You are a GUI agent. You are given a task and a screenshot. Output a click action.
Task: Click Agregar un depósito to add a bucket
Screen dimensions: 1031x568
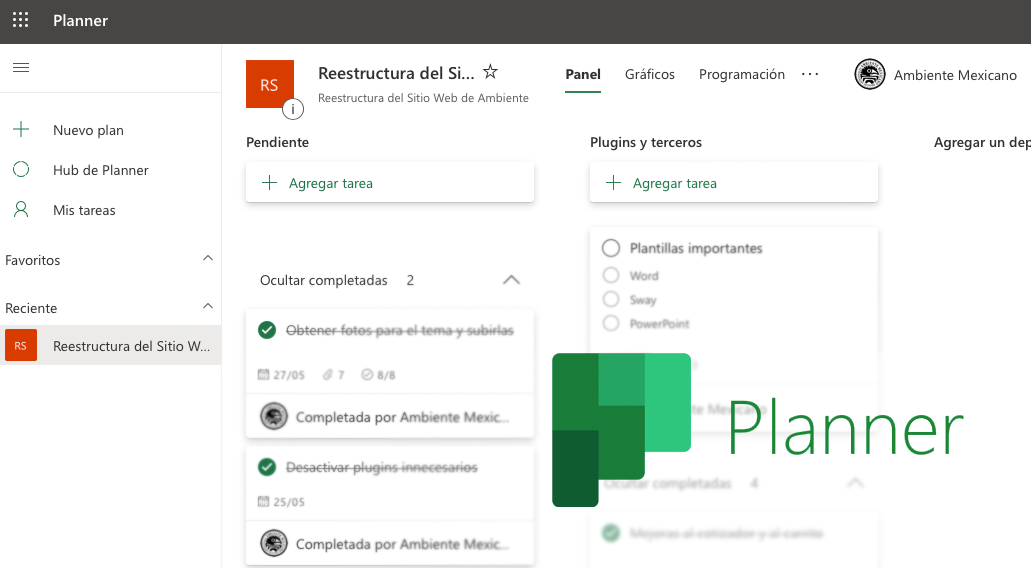click(982, 143)
